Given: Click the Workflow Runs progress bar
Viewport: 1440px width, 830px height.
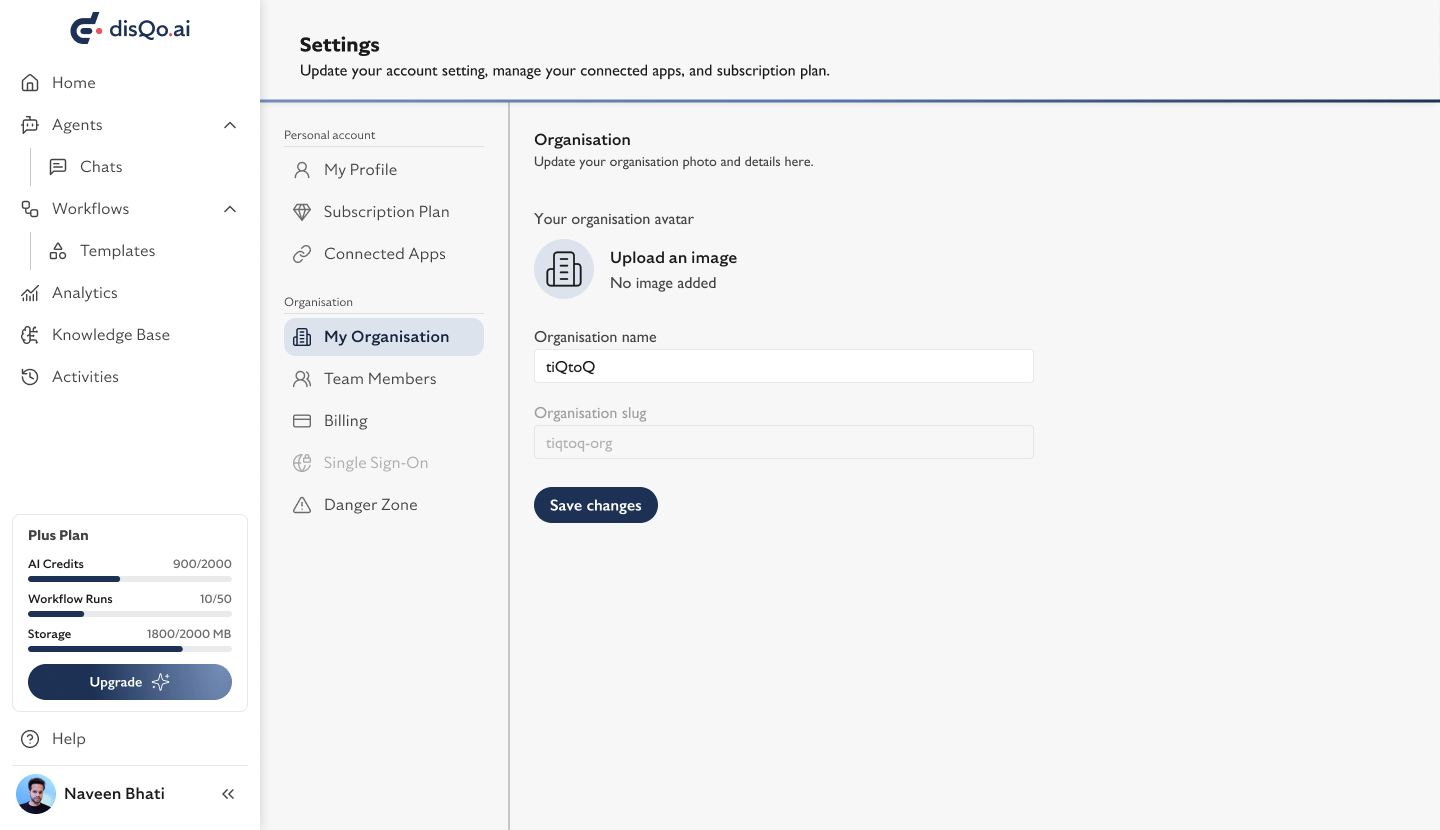Looking at the screenshot, I should pyautogui.click(x=130, y=614).
